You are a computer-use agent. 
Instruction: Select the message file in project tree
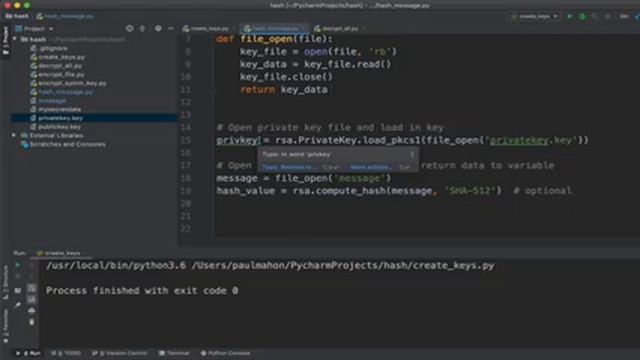click(51, 100)
